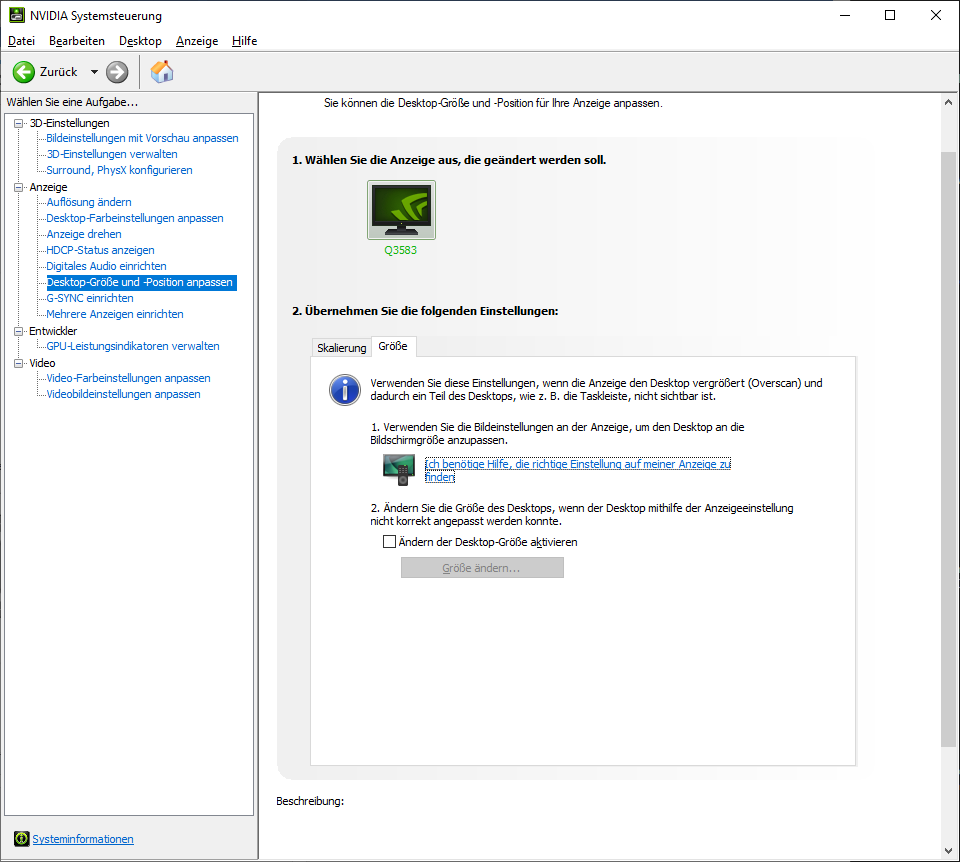Open the Hilfe menu
The width and height of the screenshot is (960, 862).
[x=244, y=41]
